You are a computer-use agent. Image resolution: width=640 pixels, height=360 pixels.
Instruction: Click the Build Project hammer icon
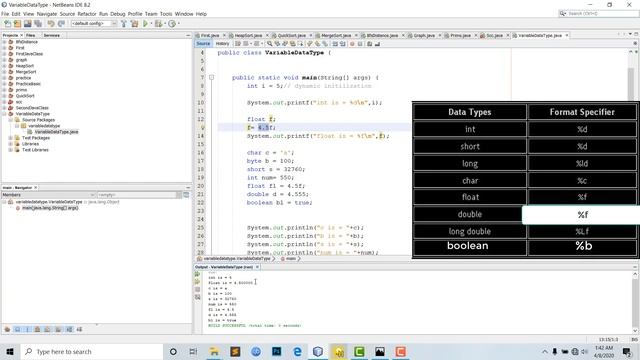pyautogui.click(x=124, y=24)
